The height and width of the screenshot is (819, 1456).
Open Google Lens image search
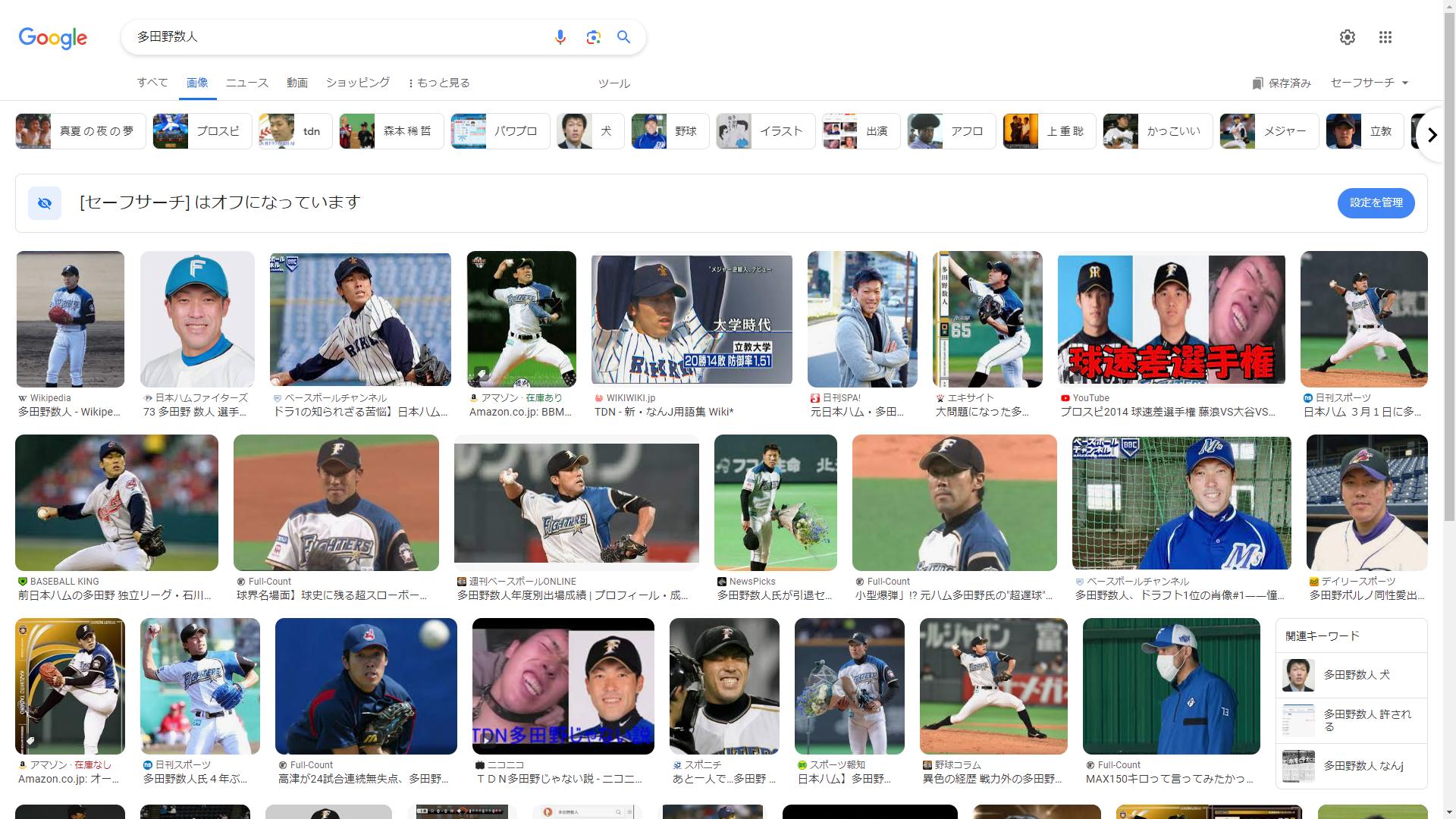593,37
